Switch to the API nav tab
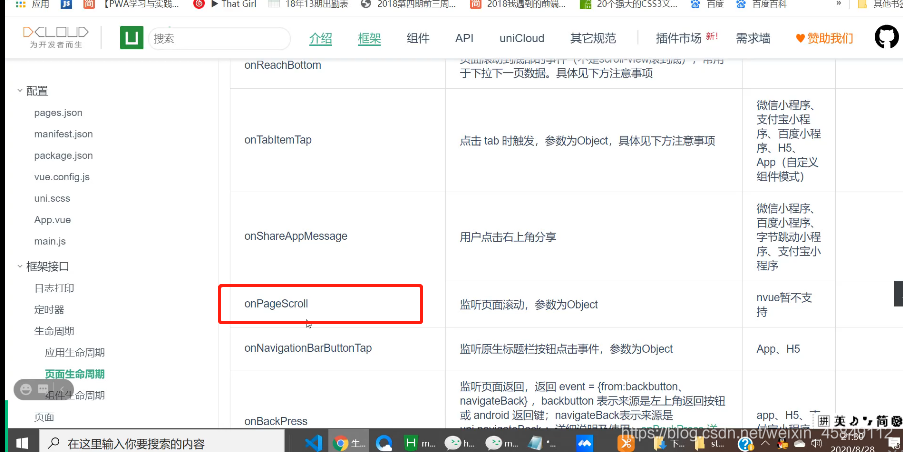Image resolution: width=903 pixels, height=452 pixels. tap(464, 39)
